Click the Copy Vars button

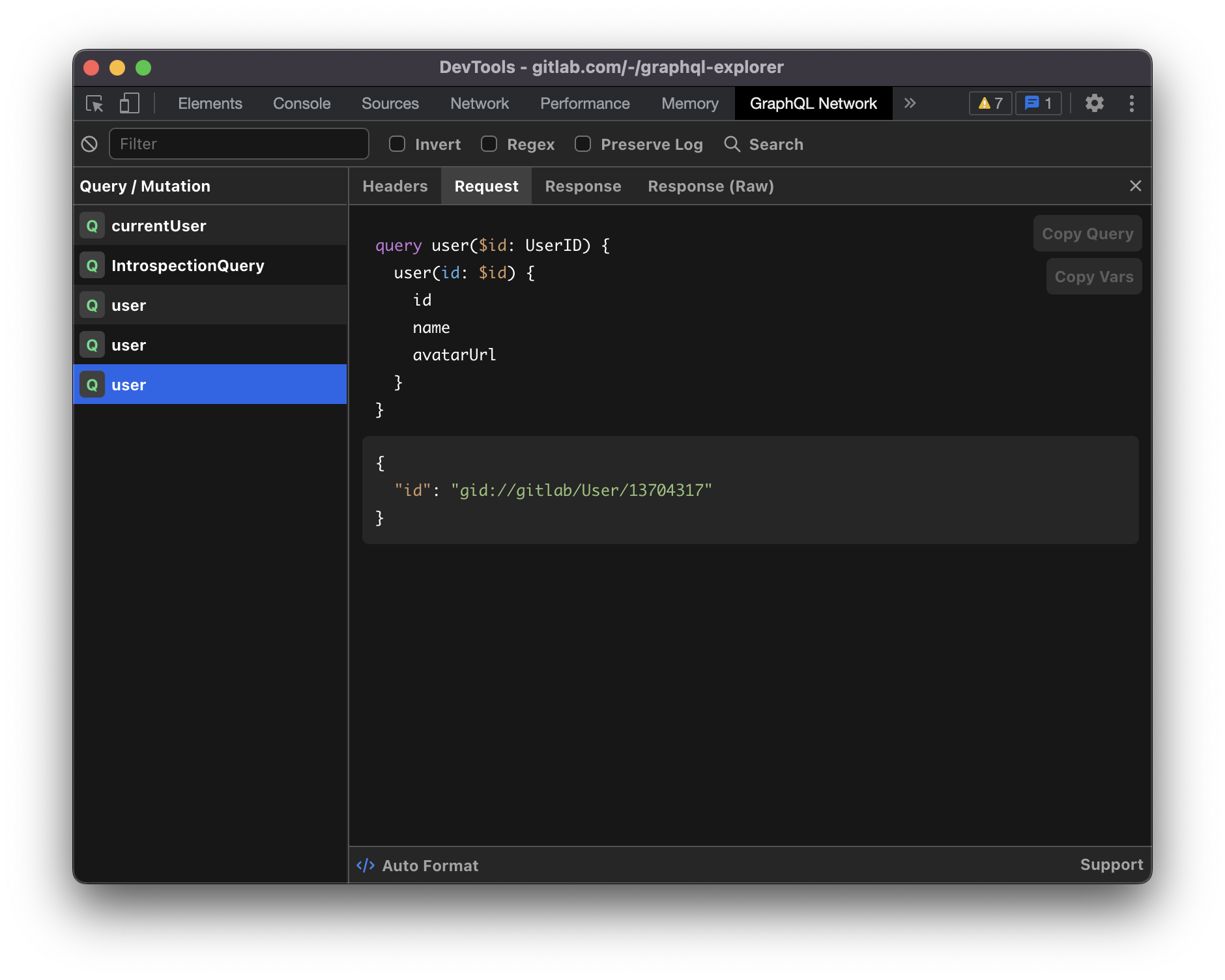[x=1093, y=277]
